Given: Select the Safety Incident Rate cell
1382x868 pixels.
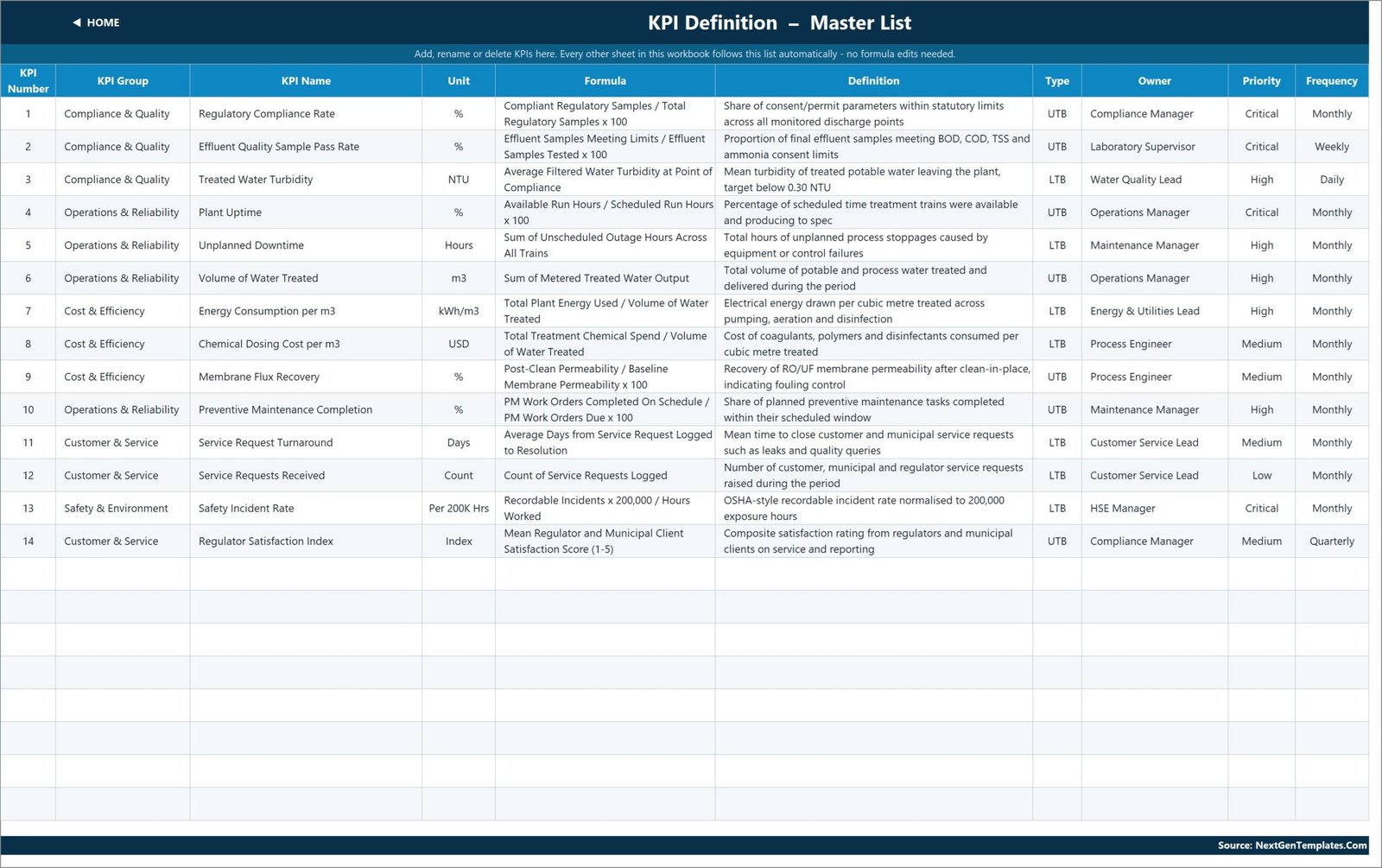Looking at the screenshot, I should 306,508.
